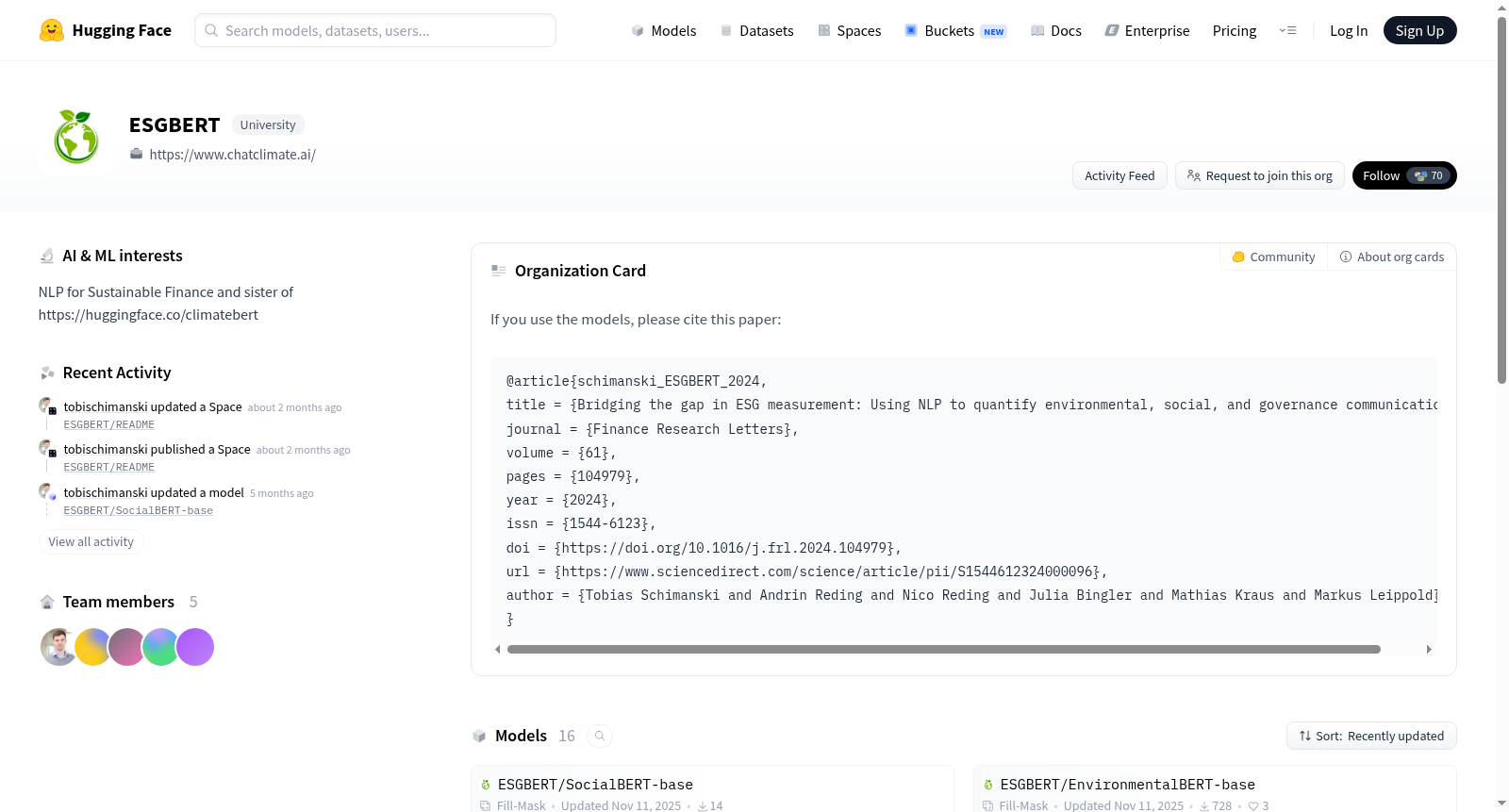1509x812 pixels.
Task: Expand the additional navigation menu icon
Action: click(x=1287, y=31)
